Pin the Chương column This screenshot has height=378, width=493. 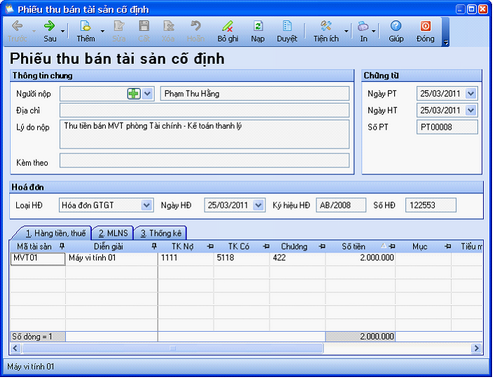pyautogui.click(x=322, y=247)
